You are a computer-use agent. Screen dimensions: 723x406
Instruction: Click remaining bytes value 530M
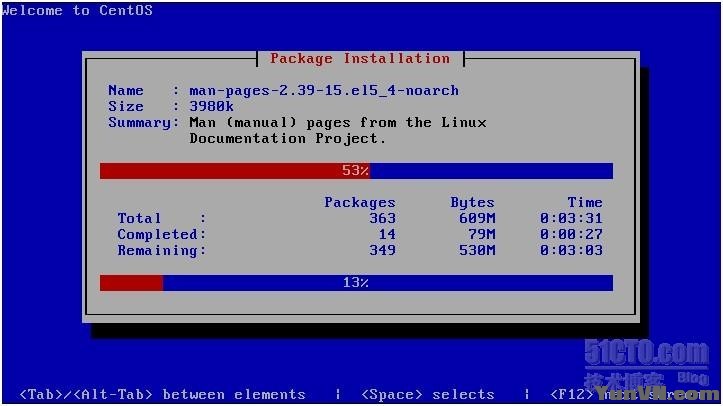477,250
